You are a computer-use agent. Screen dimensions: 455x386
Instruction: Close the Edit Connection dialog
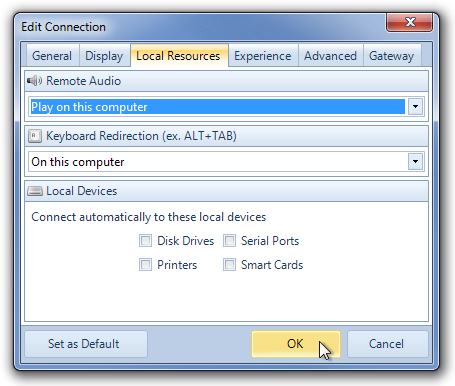coord(410,22)
